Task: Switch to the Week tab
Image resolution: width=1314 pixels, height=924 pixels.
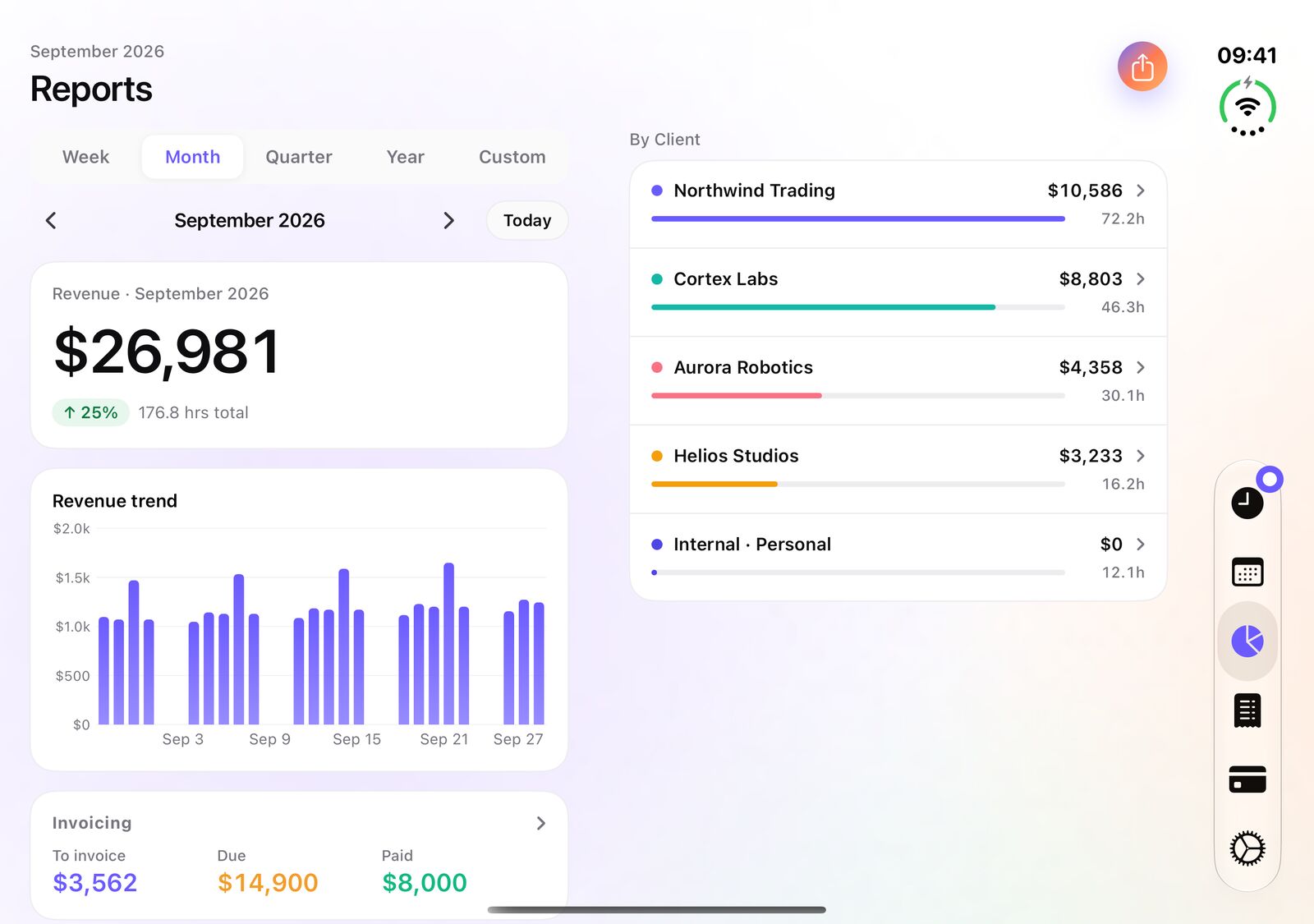Action: [85, 157]
